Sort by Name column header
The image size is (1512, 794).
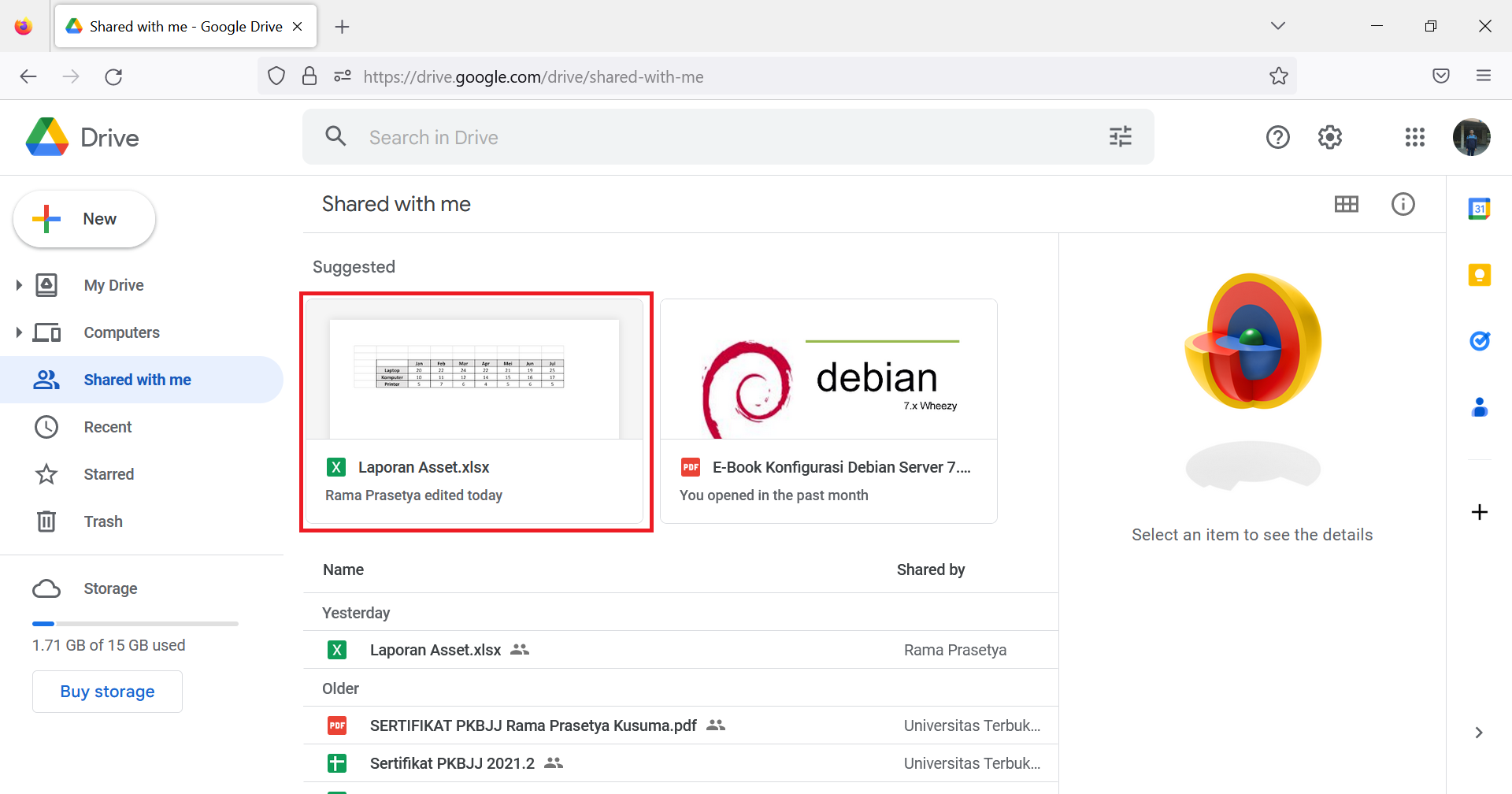point(343,570)
